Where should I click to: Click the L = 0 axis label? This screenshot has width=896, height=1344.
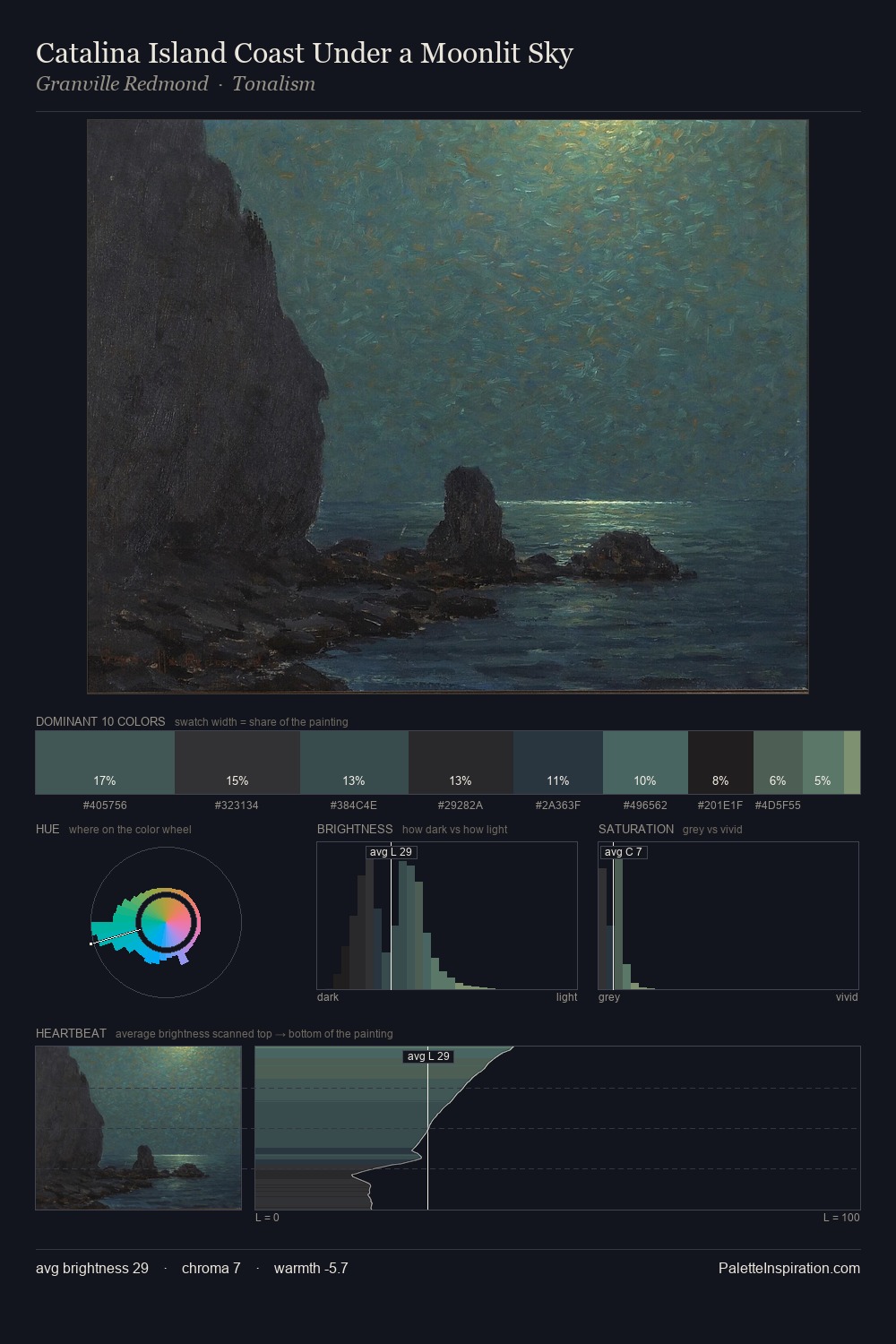[x=267, y=1218]
